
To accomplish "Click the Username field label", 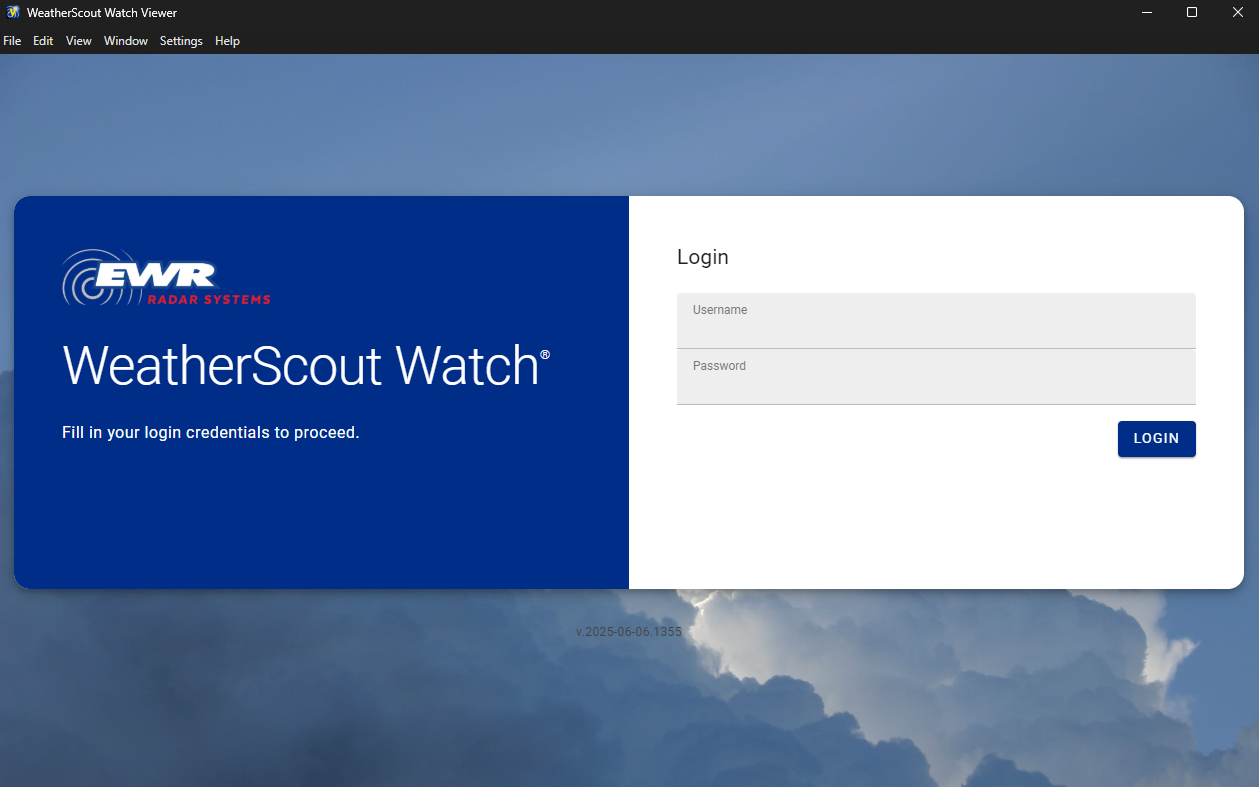I will pos(719,309).
